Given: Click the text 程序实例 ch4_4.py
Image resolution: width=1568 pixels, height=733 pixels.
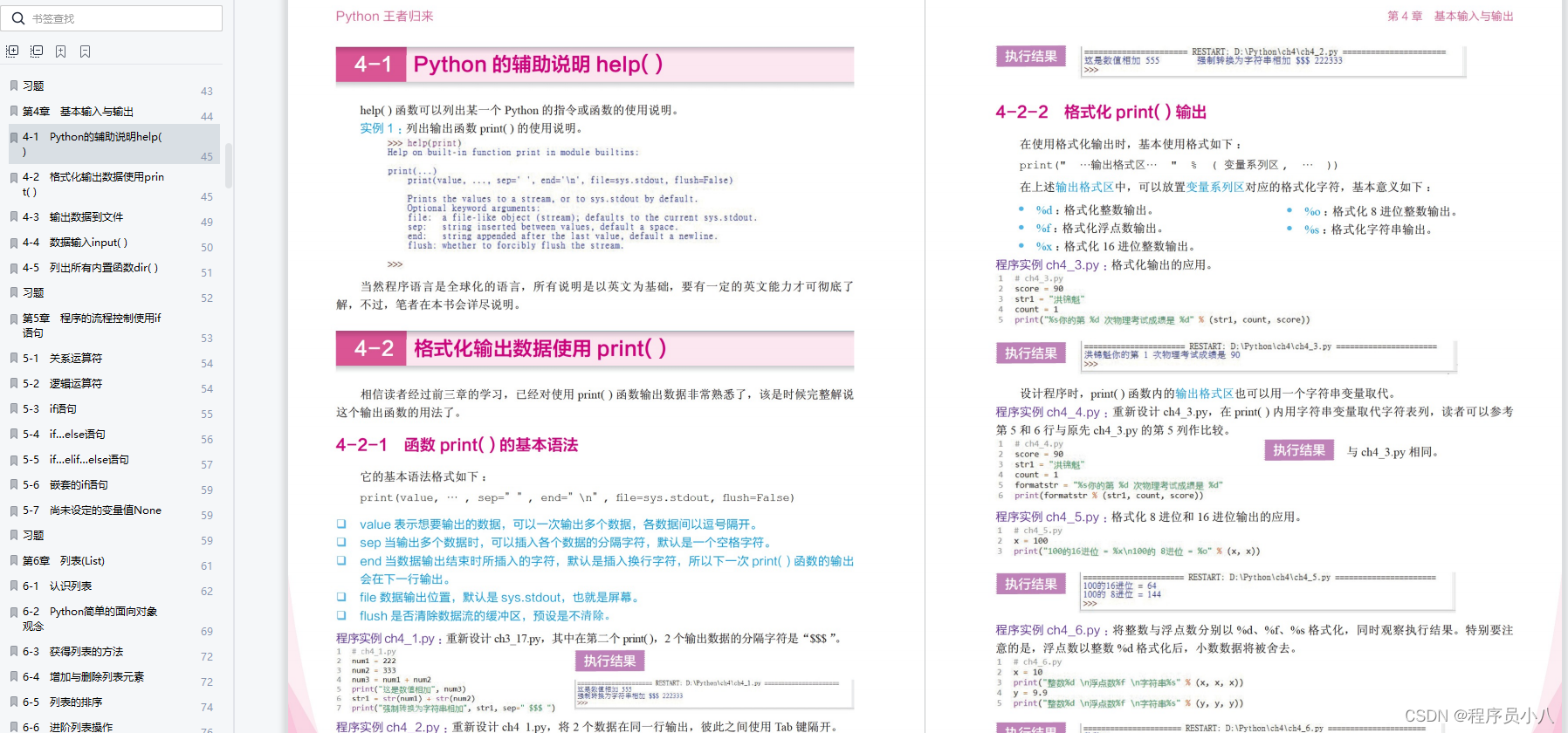Looking at the screenshot, I should coord(1047,412).
